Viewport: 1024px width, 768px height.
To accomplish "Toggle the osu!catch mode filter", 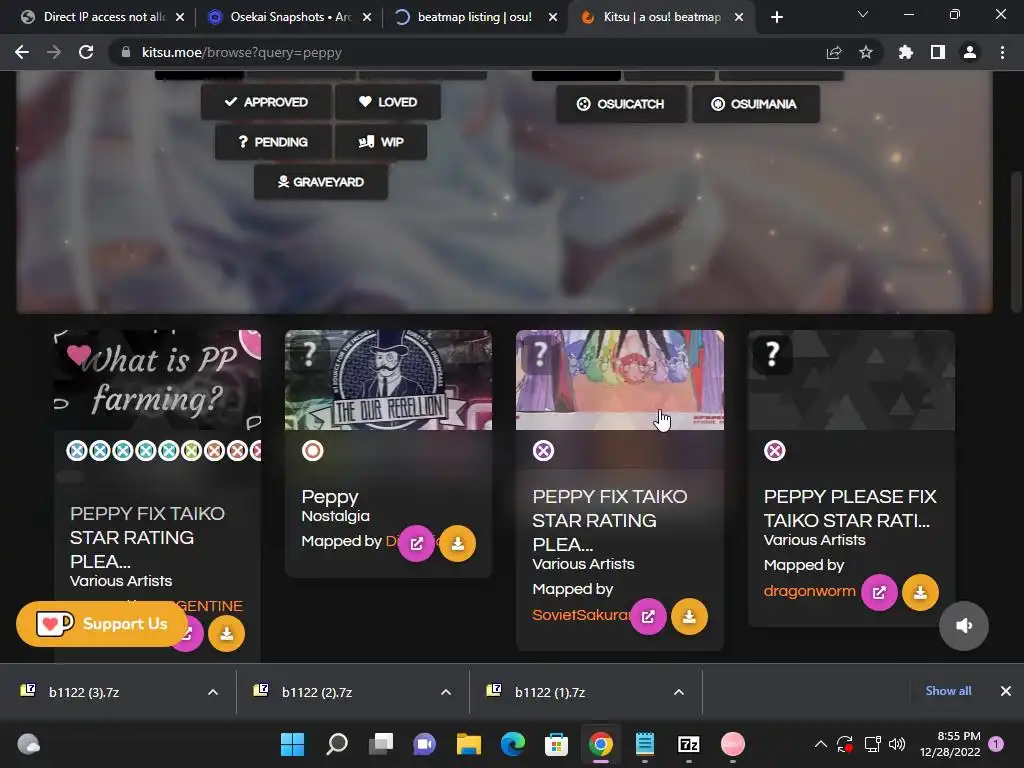I will [621, 104].
